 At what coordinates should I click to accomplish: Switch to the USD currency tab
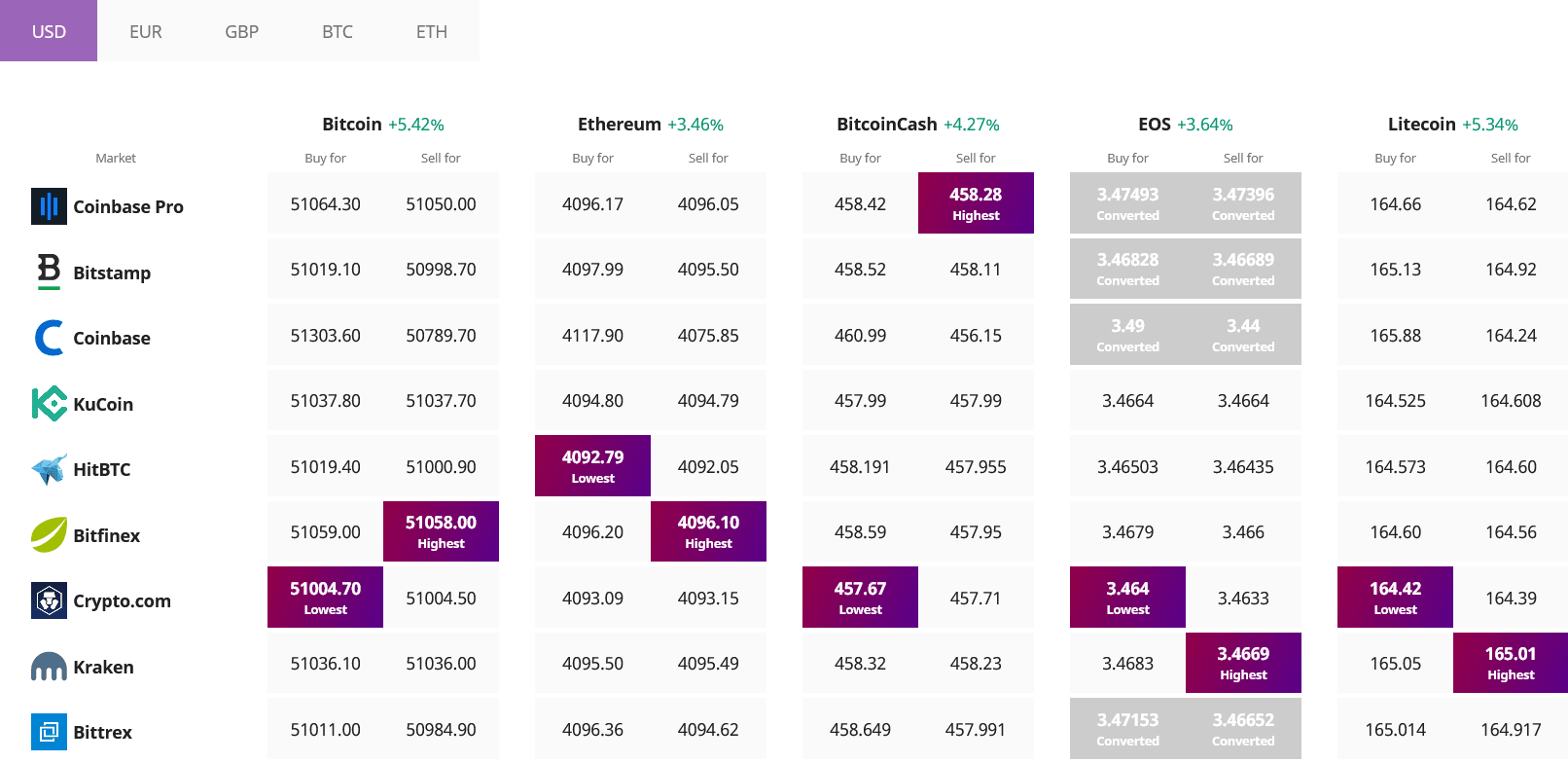pos(49,31)
